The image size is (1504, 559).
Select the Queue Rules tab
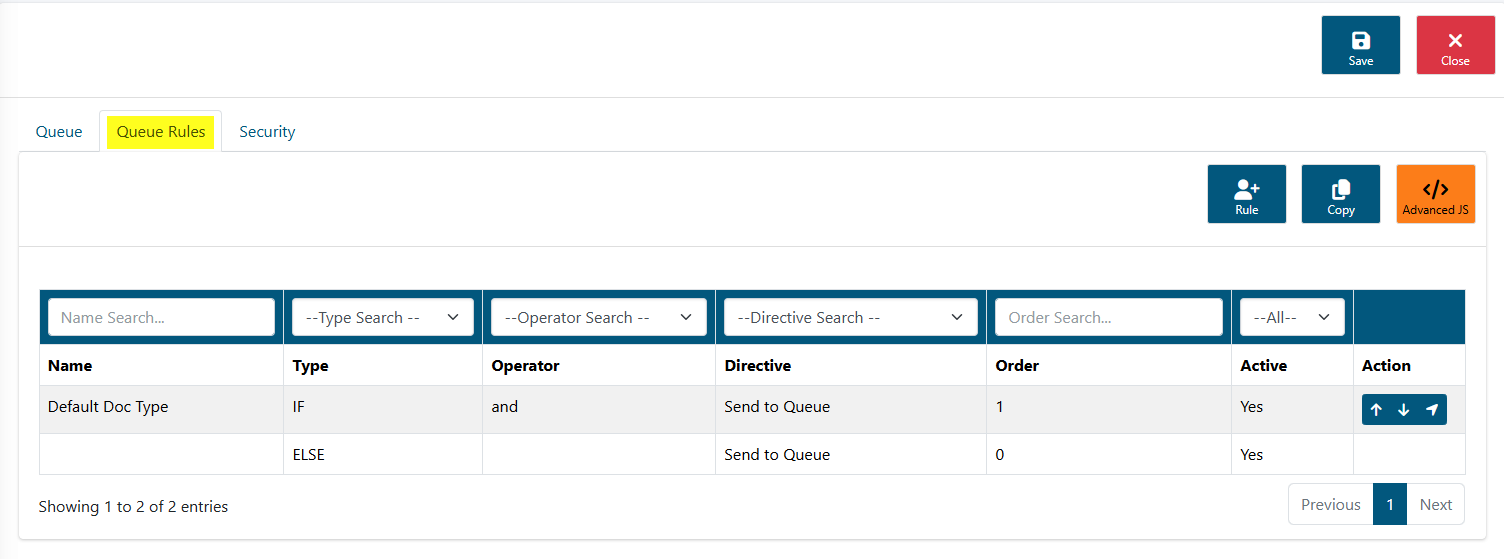tap(161, 131)
